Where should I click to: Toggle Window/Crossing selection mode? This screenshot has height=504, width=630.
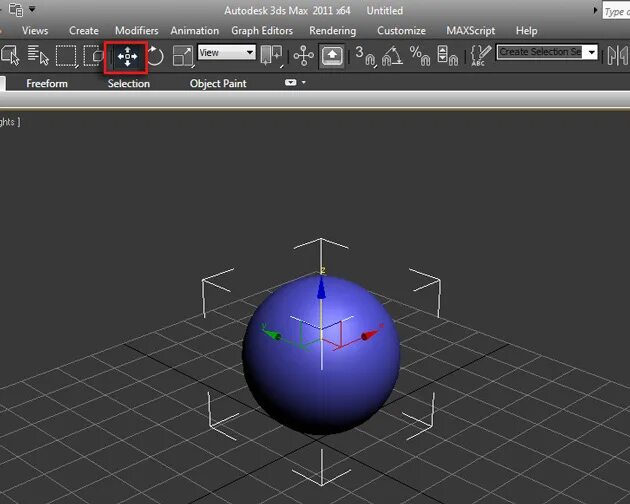[x=93, y=55]
